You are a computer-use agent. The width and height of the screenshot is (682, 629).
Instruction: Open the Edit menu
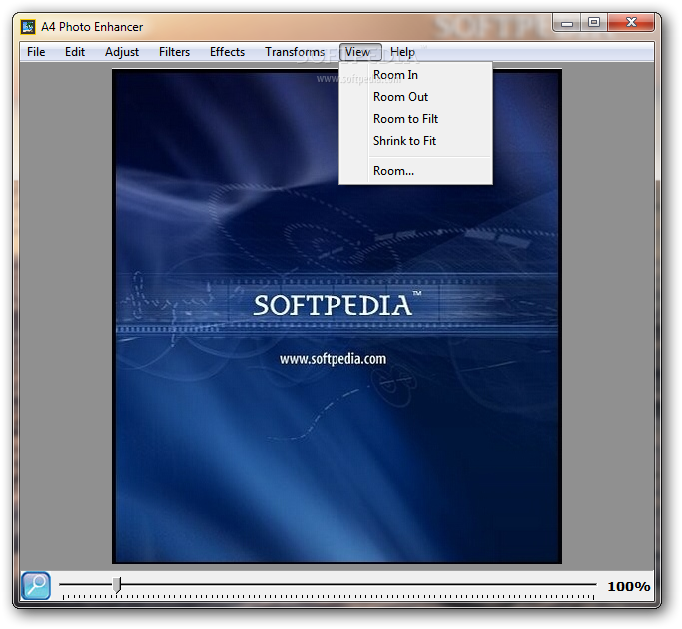tap(75, 52)
